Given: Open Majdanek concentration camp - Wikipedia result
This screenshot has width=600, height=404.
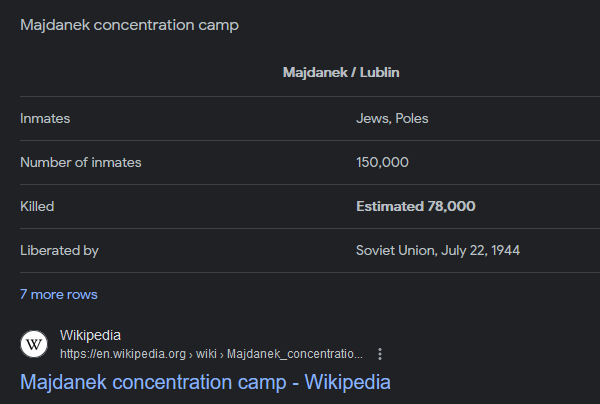Looking at the screenshot, I should (x=205, y=382).
